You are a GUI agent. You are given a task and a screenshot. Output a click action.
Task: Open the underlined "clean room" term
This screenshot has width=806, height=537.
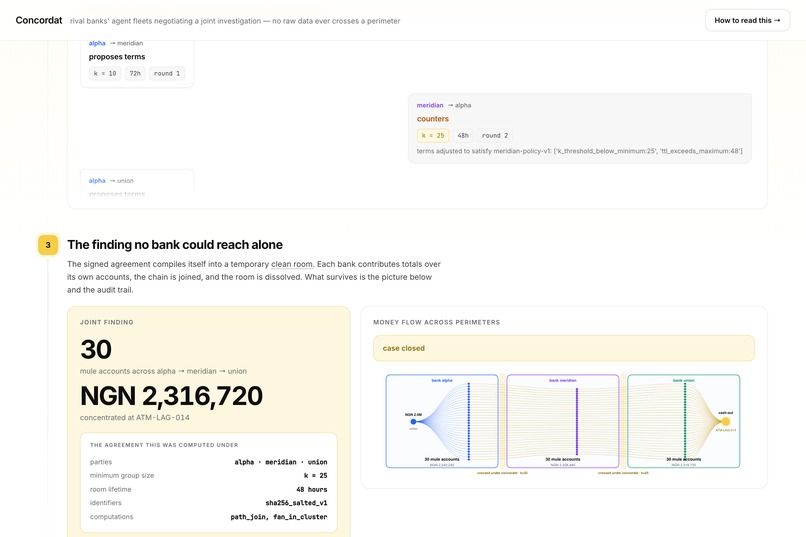click(291, 264)
